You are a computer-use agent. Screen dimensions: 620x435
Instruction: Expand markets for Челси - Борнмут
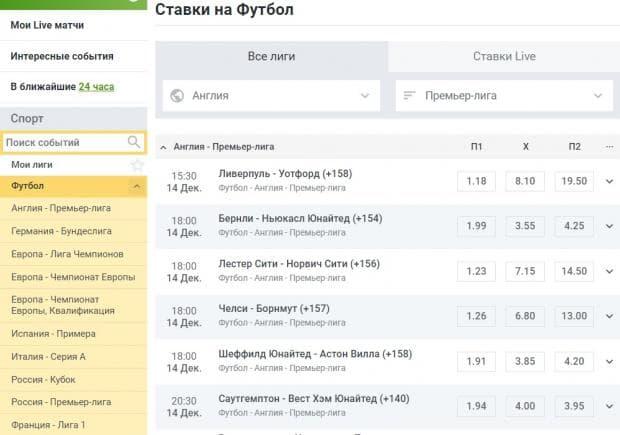(x=609, y=316)
